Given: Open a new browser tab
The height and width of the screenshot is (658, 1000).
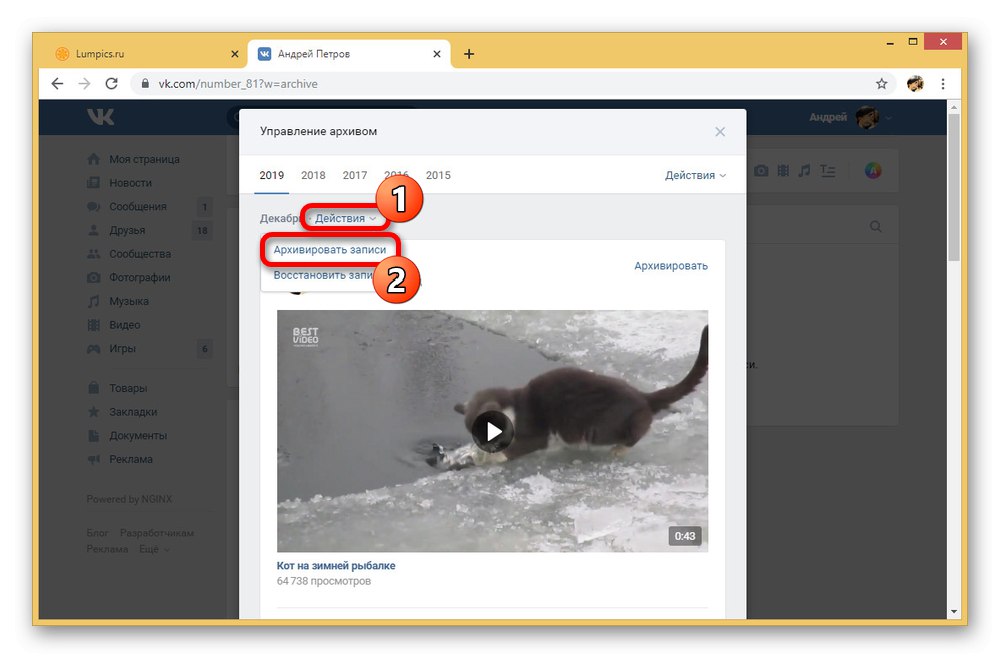Looking at the screenshot, I should tap(469, 54).
